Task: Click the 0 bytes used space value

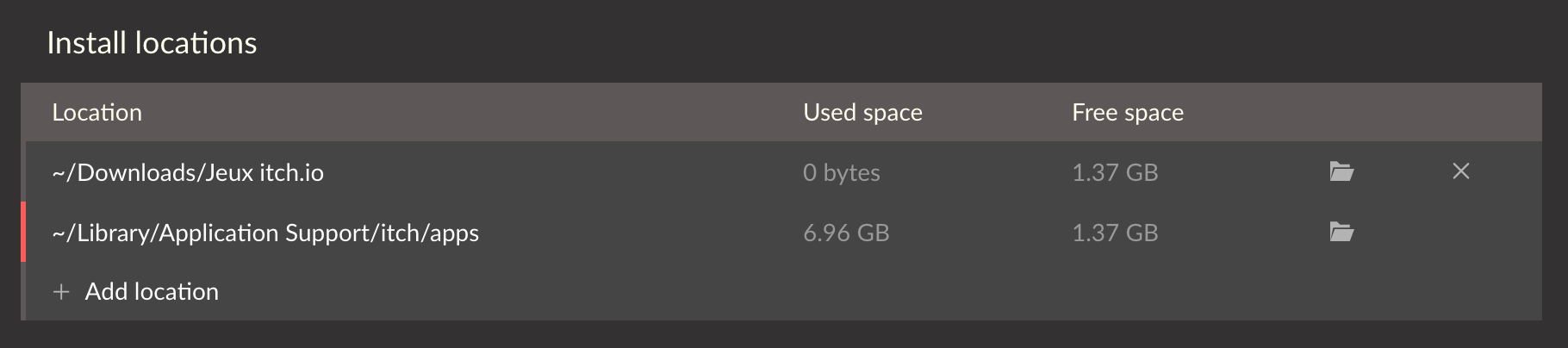Action: (842, 172)
